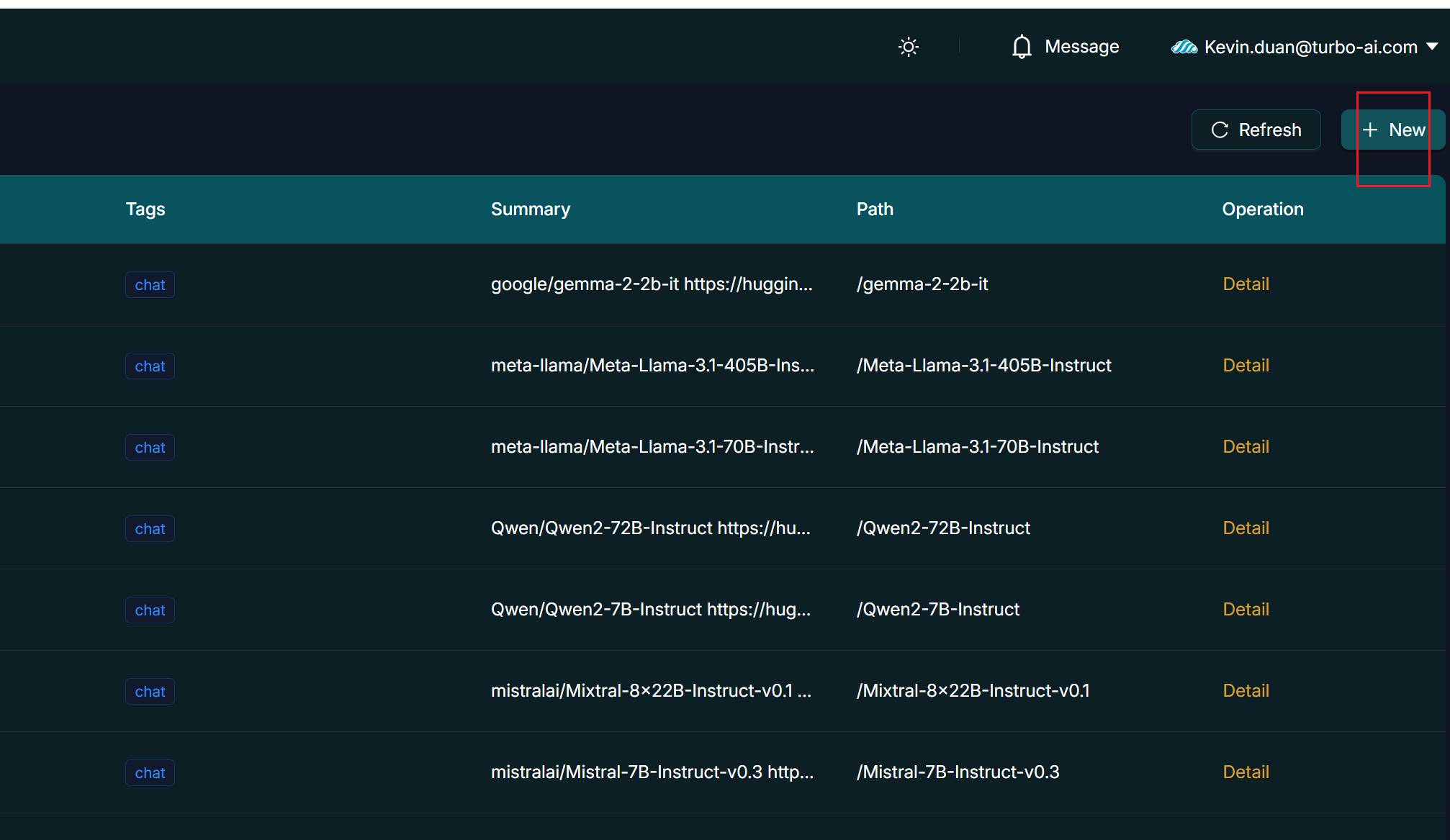This screenshot has width=1450, height=840.
Task: Click the Turbo-AI cloud logo icon
Action: (1184, 47)
